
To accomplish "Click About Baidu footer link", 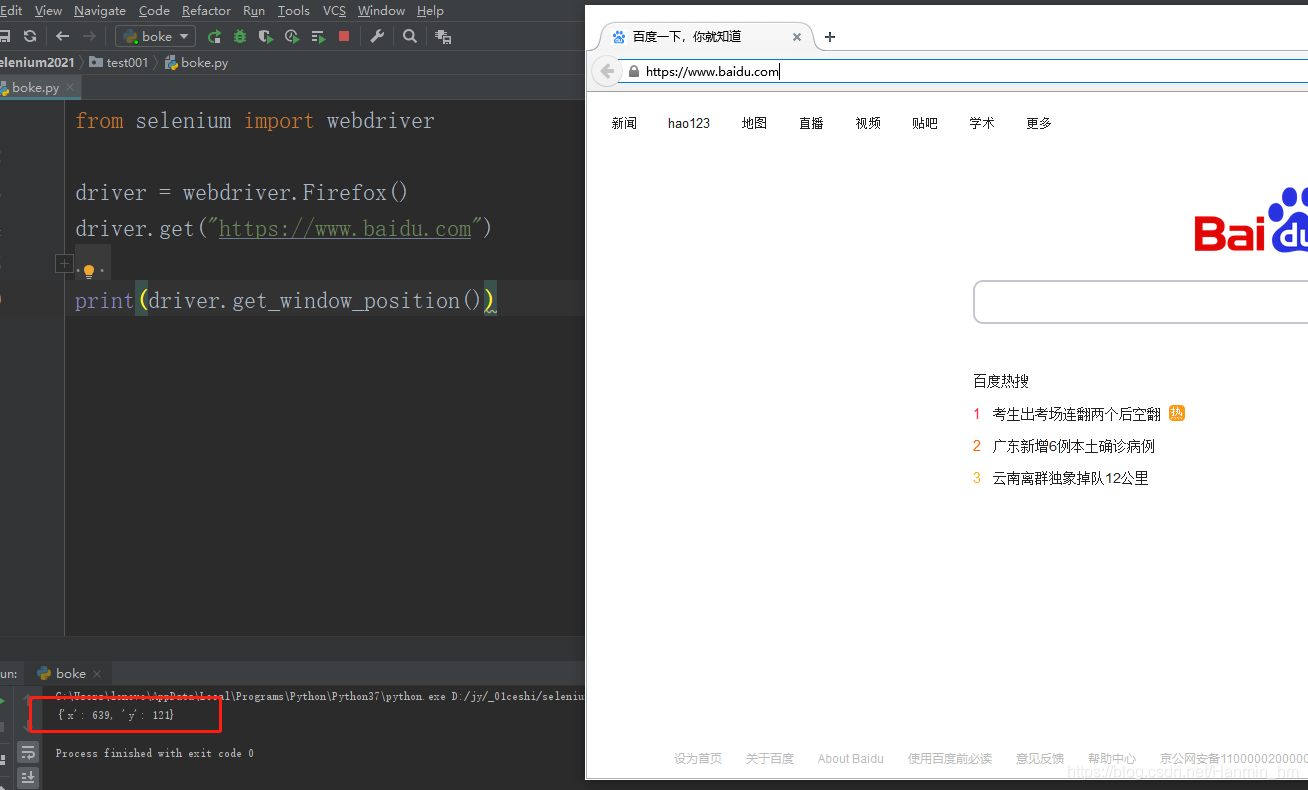I will pyautogui.click(x=851, y=759).
